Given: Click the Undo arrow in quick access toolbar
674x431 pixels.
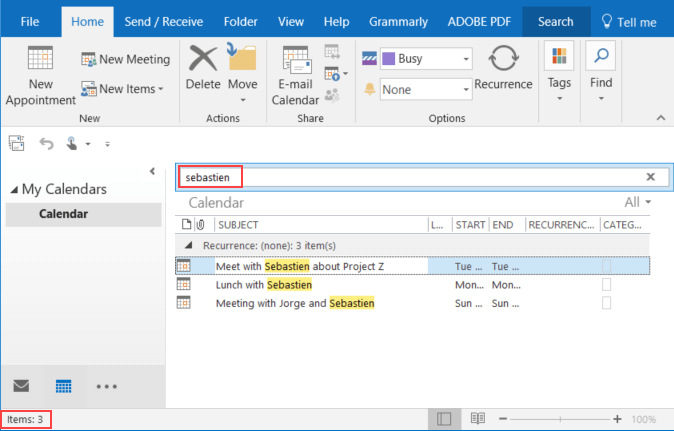Looking at the screenshot, I should 46,144.
